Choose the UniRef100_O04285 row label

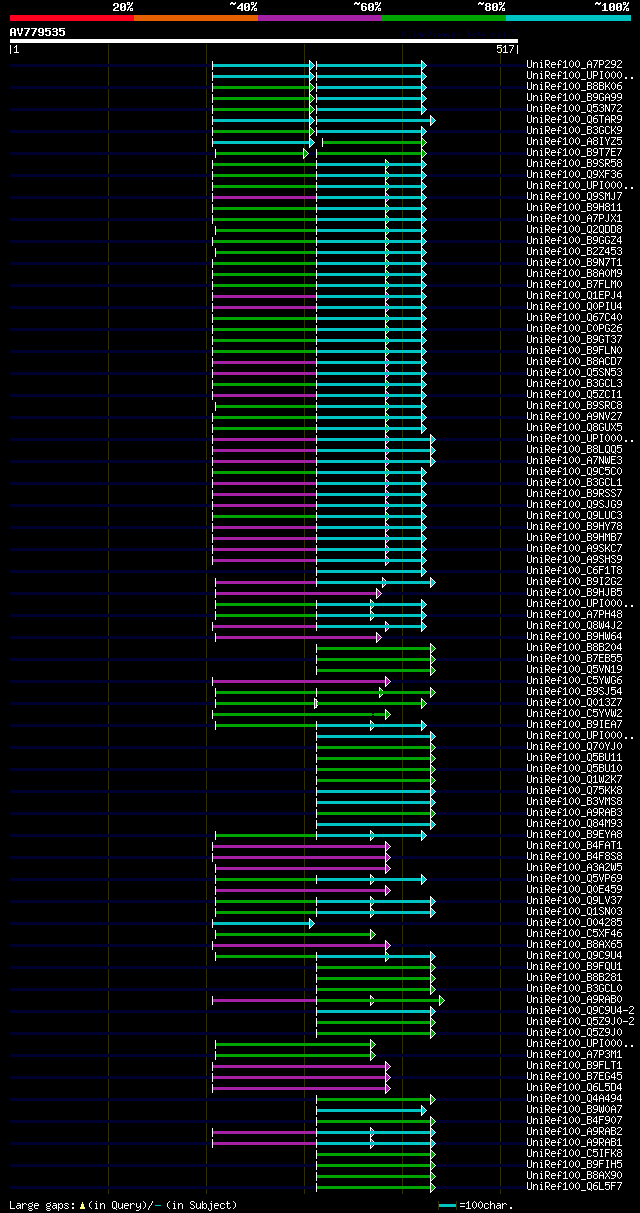pyautogui.click(x=576, y=922)
